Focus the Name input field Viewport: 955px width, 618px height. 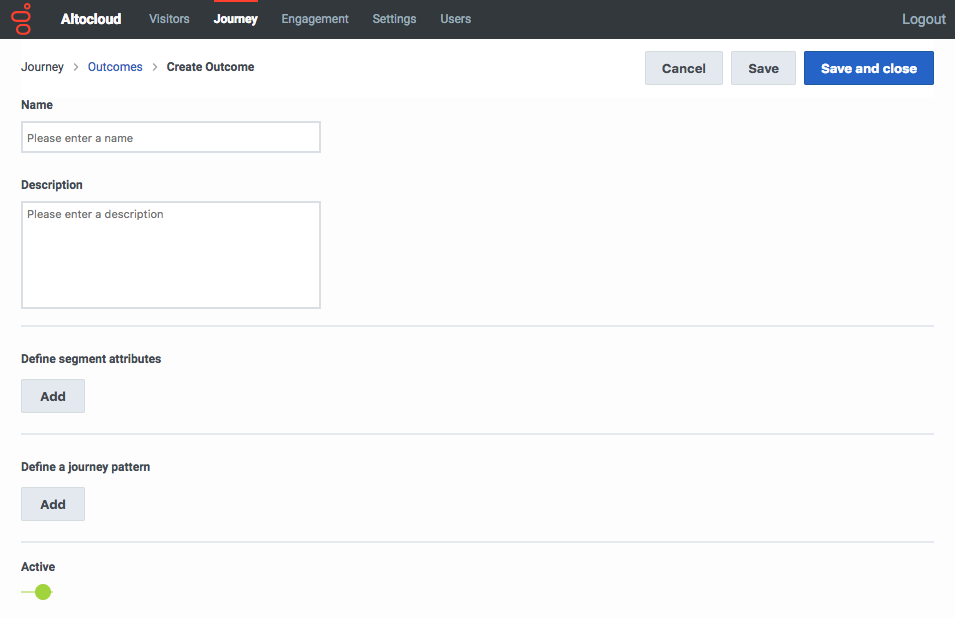[171, 138]
